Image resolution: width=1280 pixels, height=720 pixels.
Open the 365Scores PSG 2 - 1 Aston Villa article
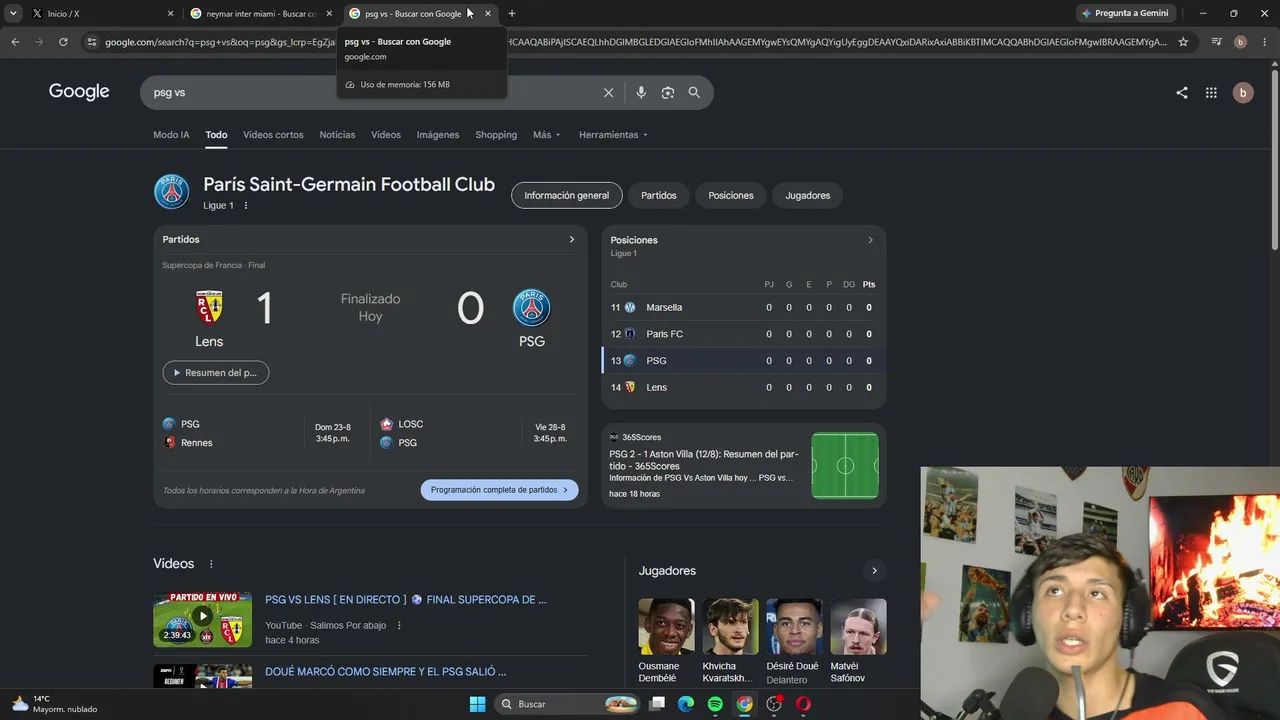[x=744, y=466]
